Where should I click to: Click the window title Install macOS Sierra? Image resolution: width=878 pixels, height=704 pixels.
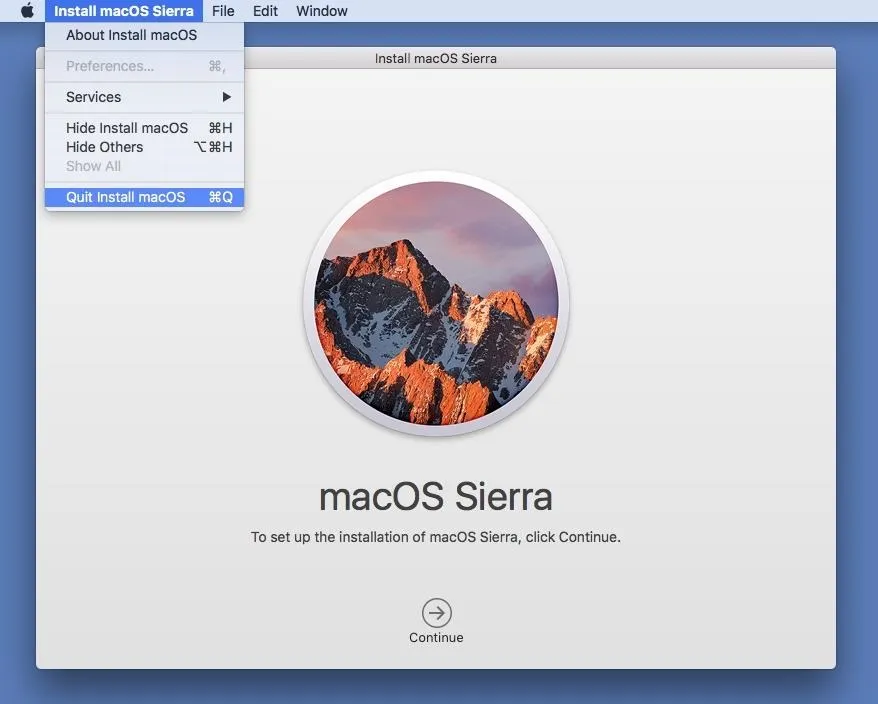click(x=436, y=58)
